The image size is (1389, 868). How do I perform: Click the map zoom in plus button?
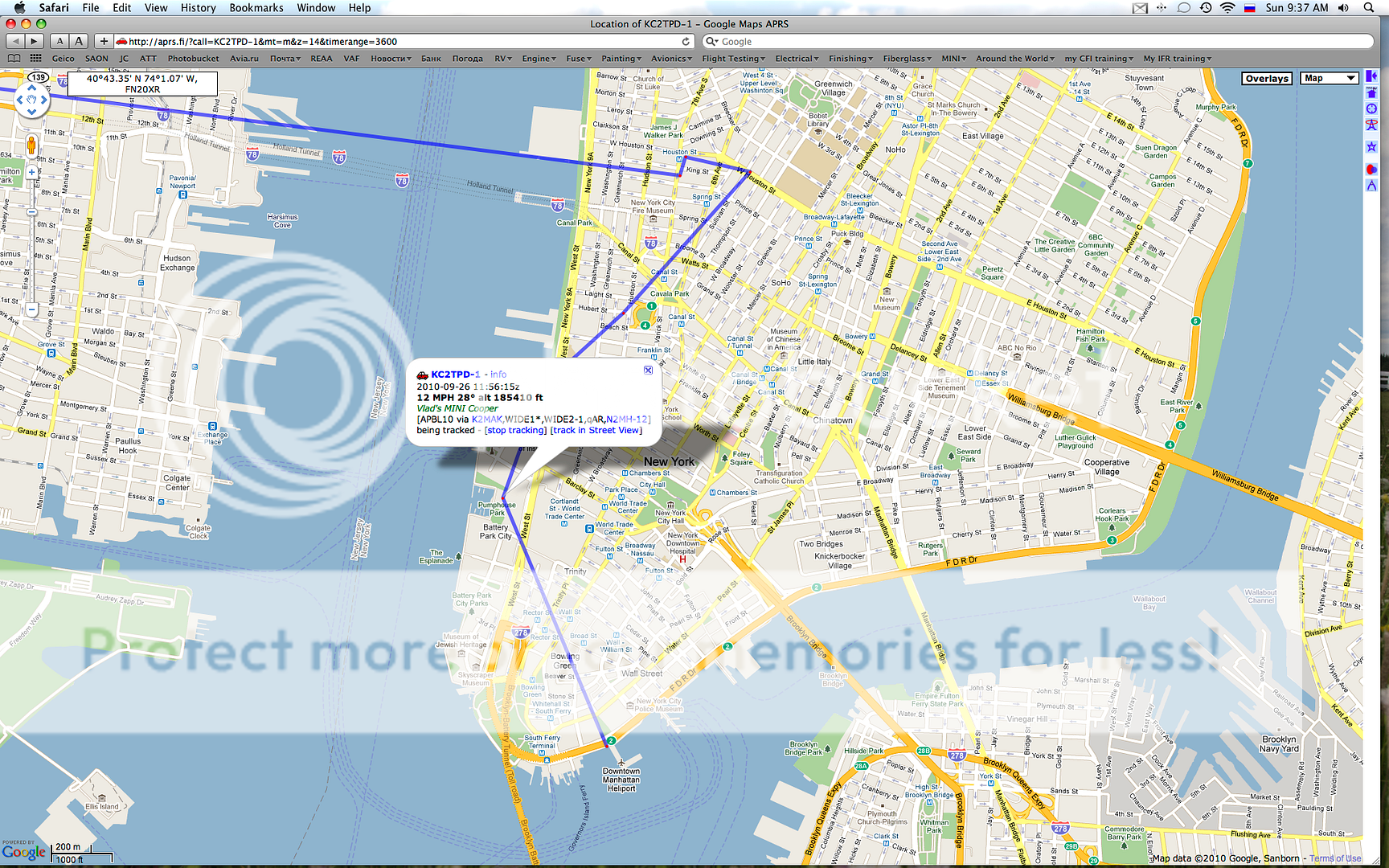pyautogui.click(x=32, y=172)
